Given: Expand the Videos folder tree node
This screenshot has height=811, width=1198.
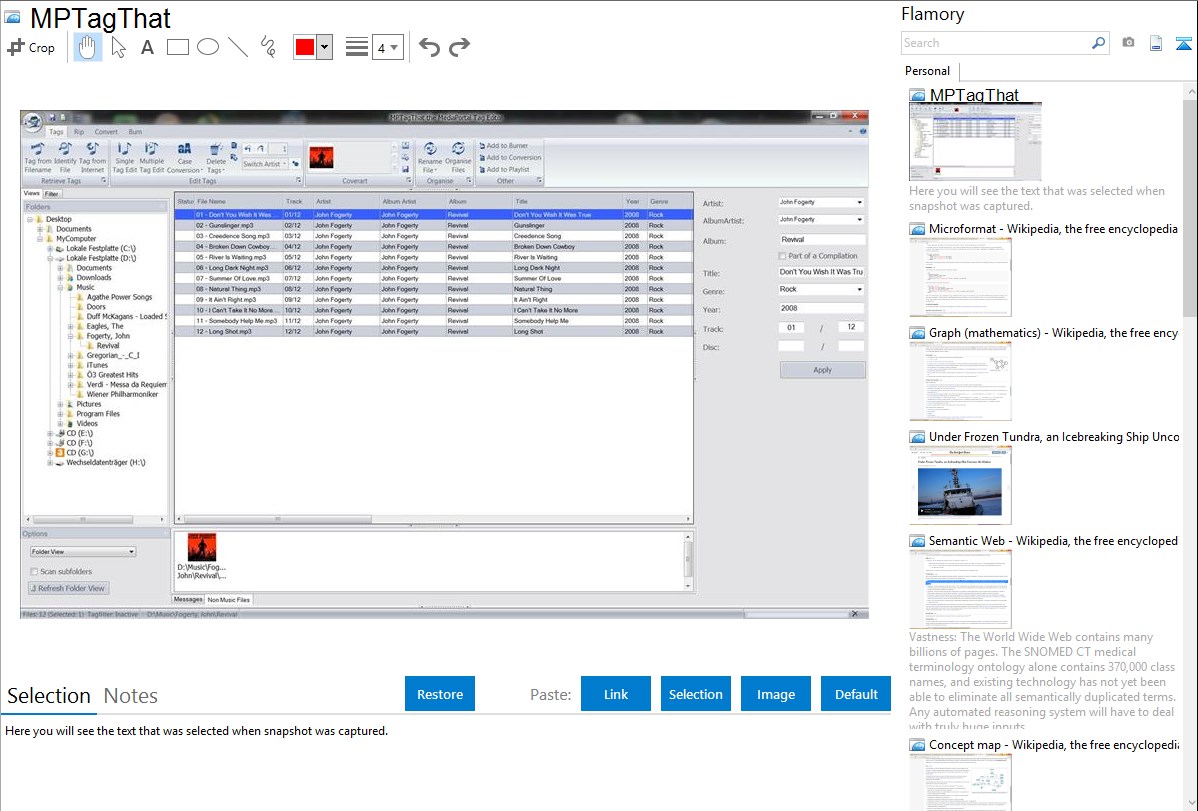Looking at the screenshot, I should (60, 424).
